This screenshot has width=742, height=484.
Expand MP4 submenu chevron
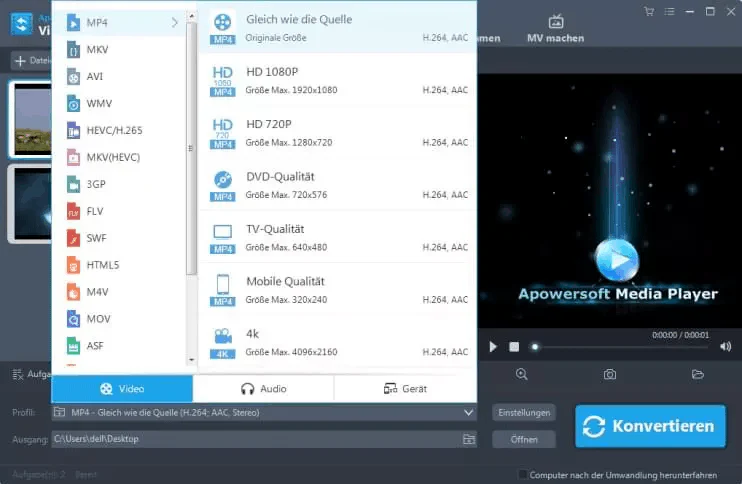pyautogui.click(x=175, y=22)
